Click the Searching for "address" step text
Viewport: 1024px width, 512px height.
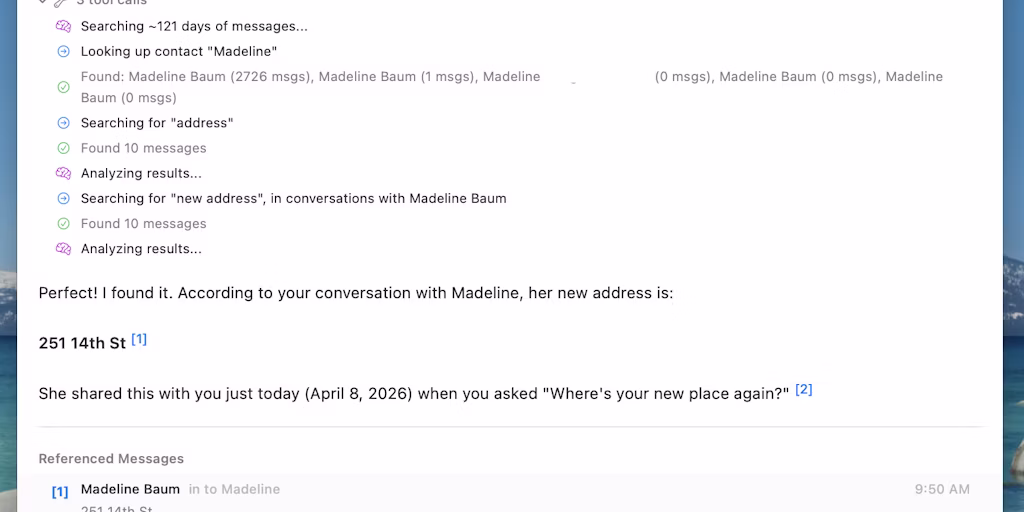pyautogui.click(x=157, y=123)
